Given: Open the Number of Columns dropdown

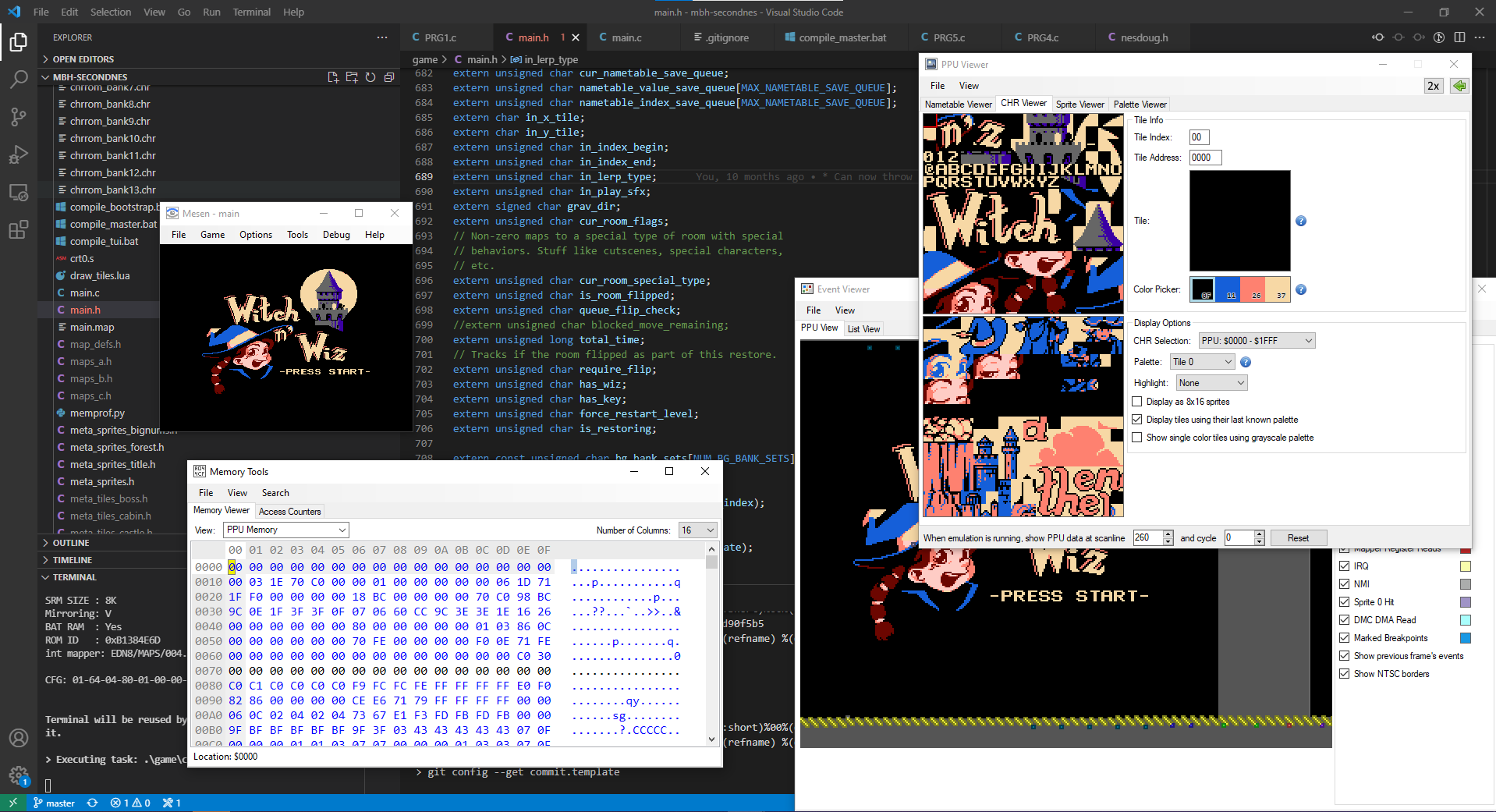Looking at the screenshot, I should pyautogui.click(x=698, y=530).
